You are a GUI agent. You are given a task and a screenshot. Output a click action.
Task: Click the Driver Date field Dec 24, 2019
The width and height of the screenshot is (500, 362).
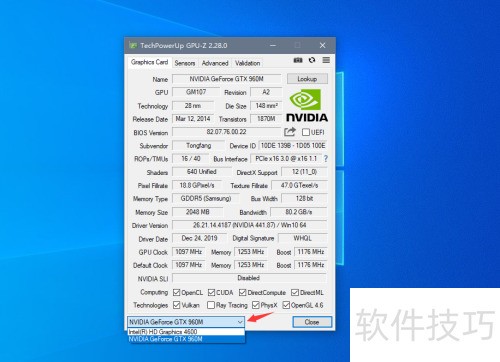tap(199, 238)
